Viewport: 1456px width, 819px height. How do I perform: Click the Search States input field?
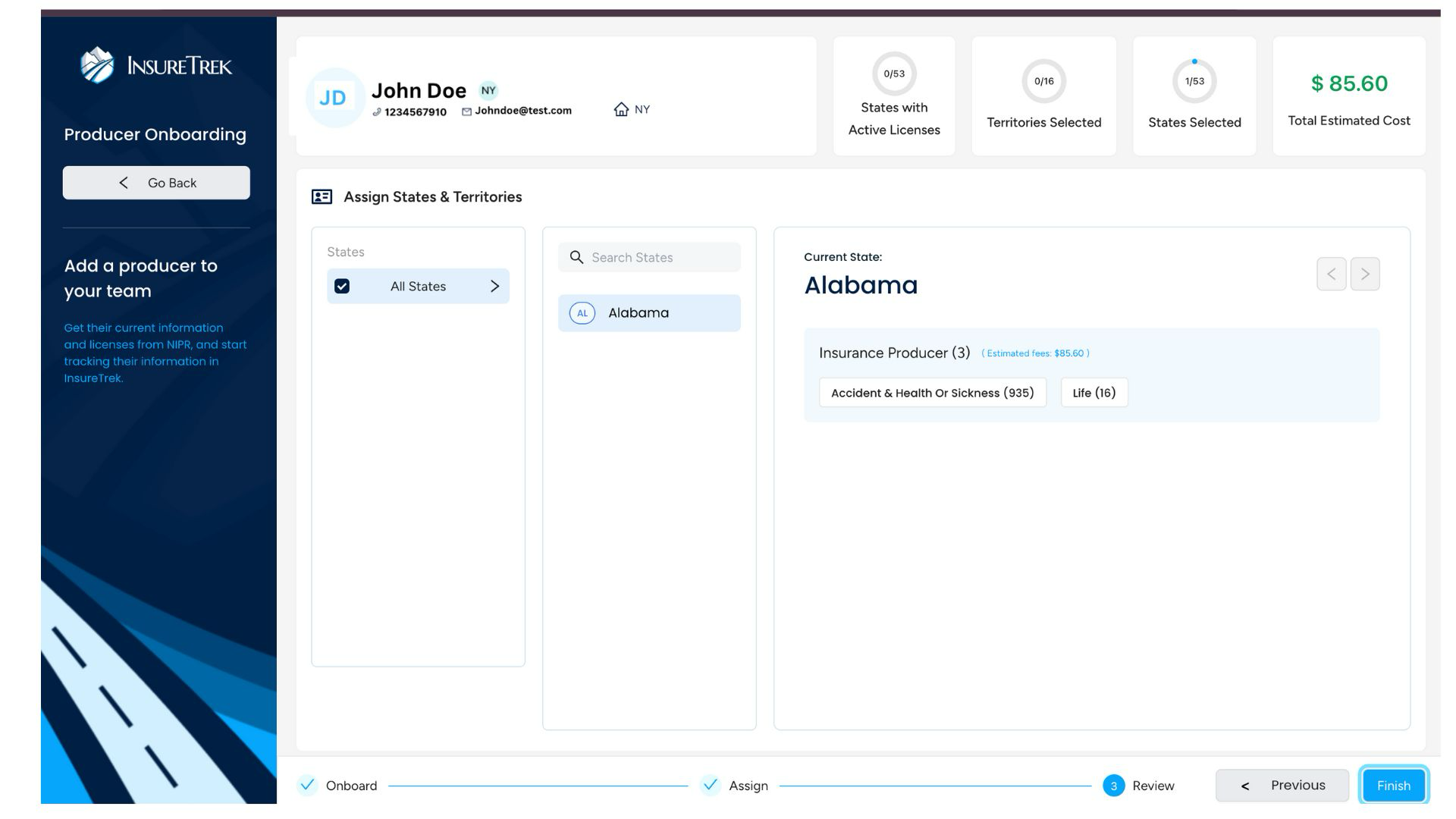coord(660,258)
